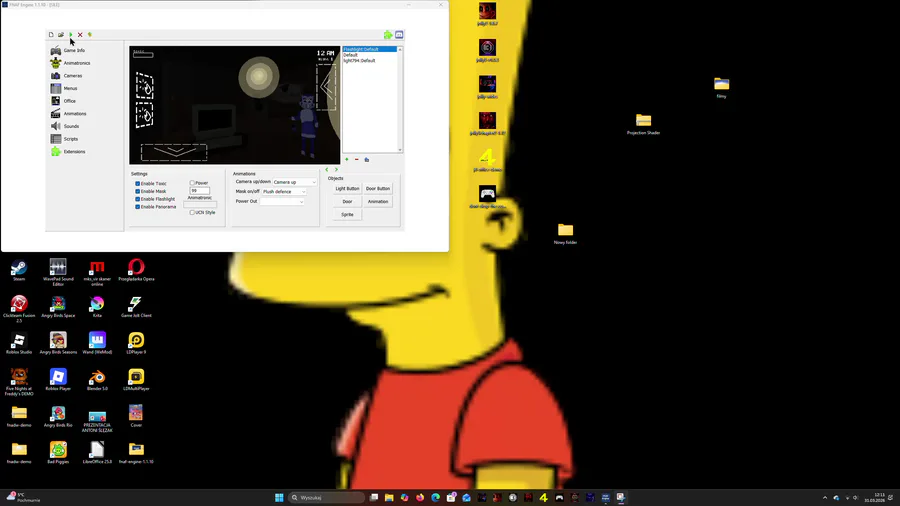This screenshot has width=900, height=506.
Task: Click the green left arrow under preview
Action: coord(327,170)
